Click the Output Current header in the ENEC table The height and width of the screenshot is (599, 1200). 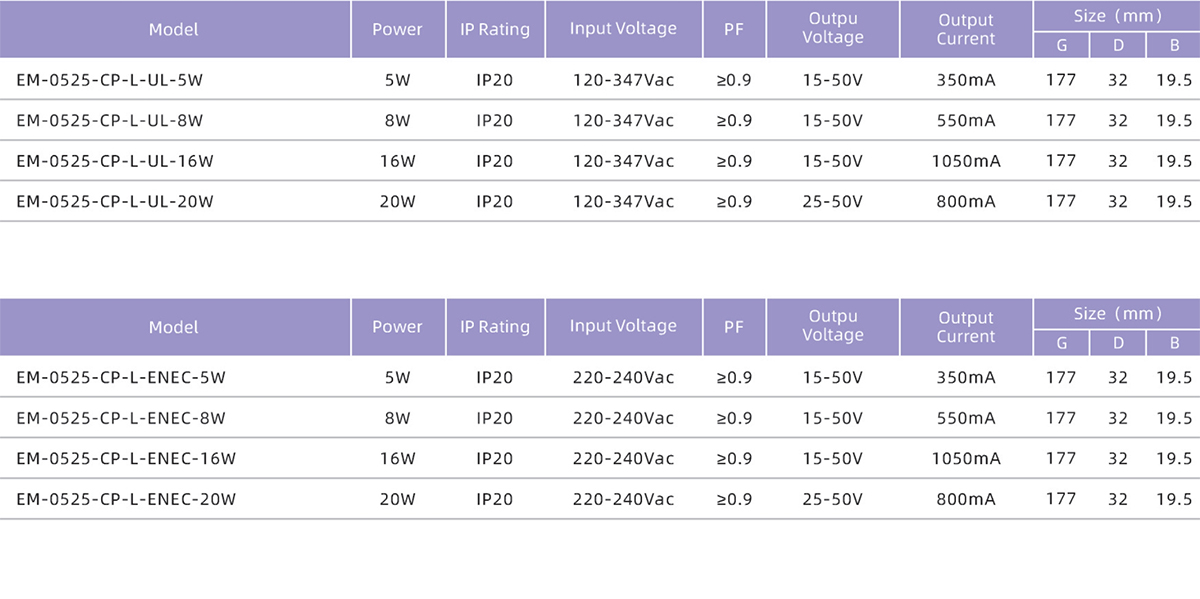pos(966,327)
